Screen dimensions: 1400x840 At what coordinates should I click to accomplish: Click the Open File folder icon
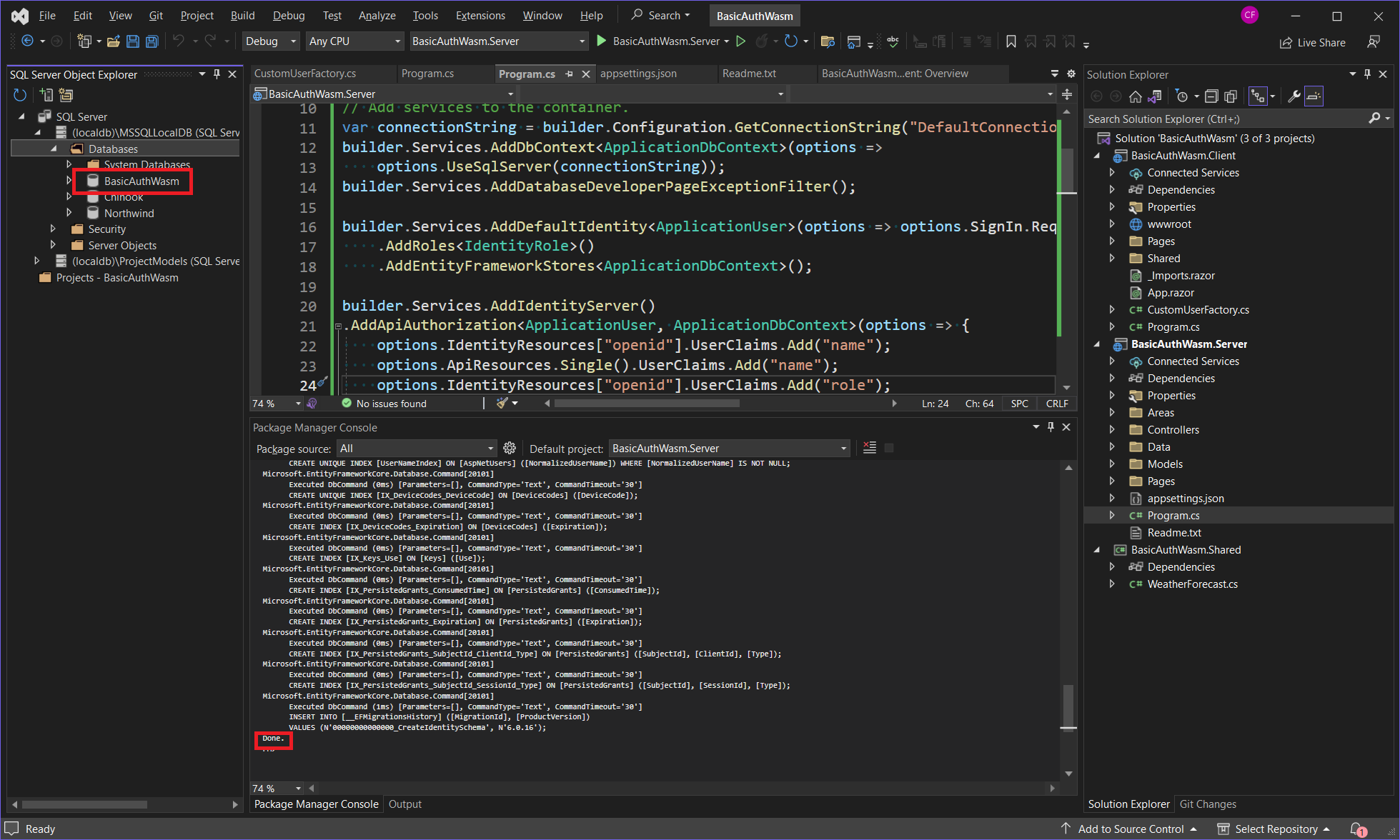point(113,41)
